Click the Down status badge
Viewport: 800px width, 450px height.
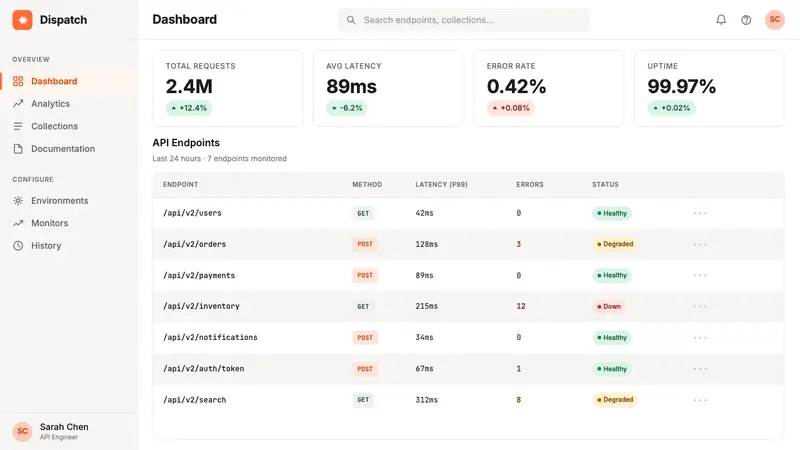tap(609, 307)
